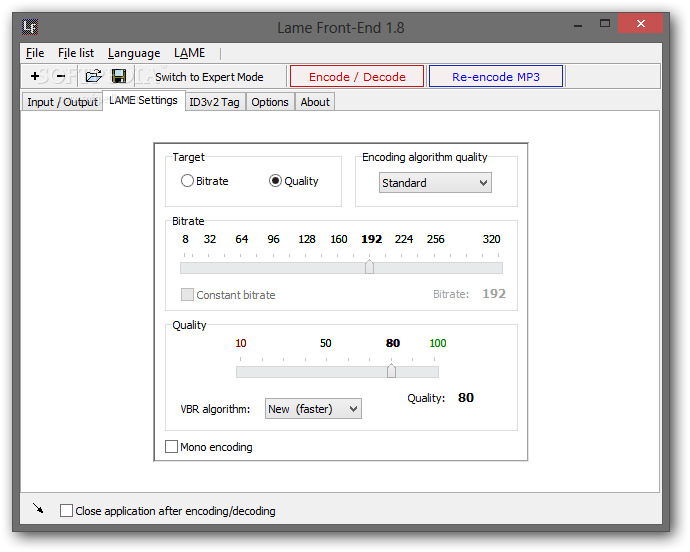
Task: Open the Encoding algorithm quality dropdown
Action: click(435, 183)
